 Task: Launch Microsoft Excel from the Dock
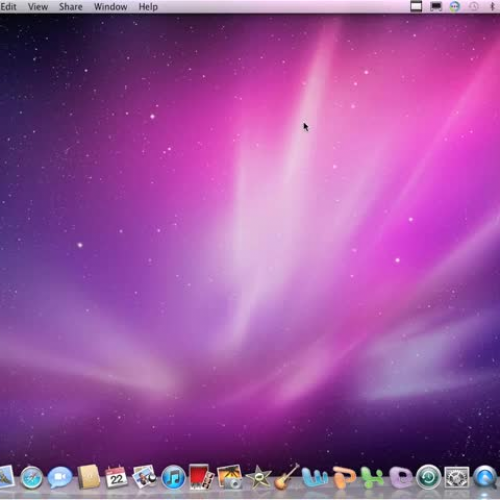372,478
